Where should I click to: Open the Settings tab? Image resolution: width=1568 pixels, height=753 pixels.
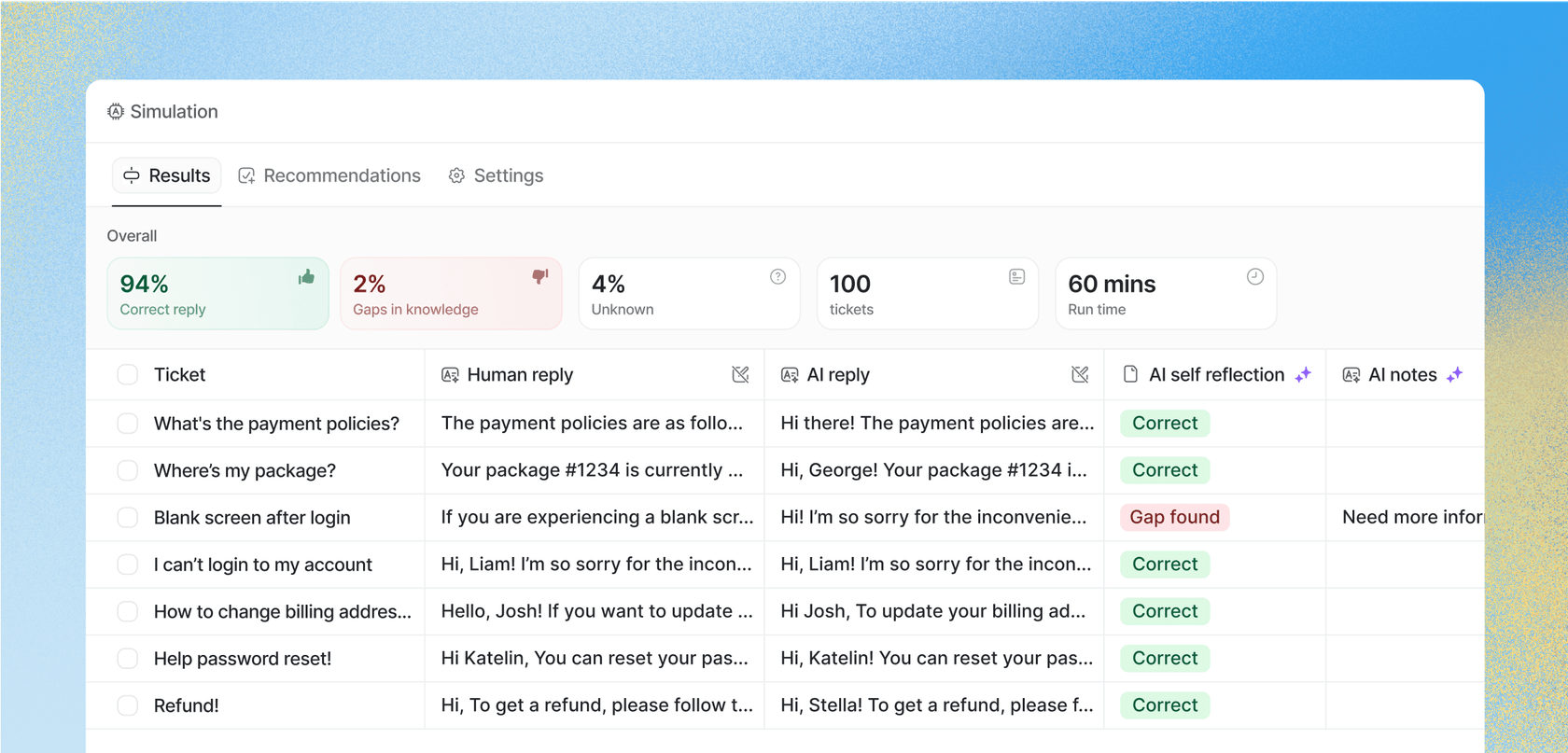[x=496, y=176]
